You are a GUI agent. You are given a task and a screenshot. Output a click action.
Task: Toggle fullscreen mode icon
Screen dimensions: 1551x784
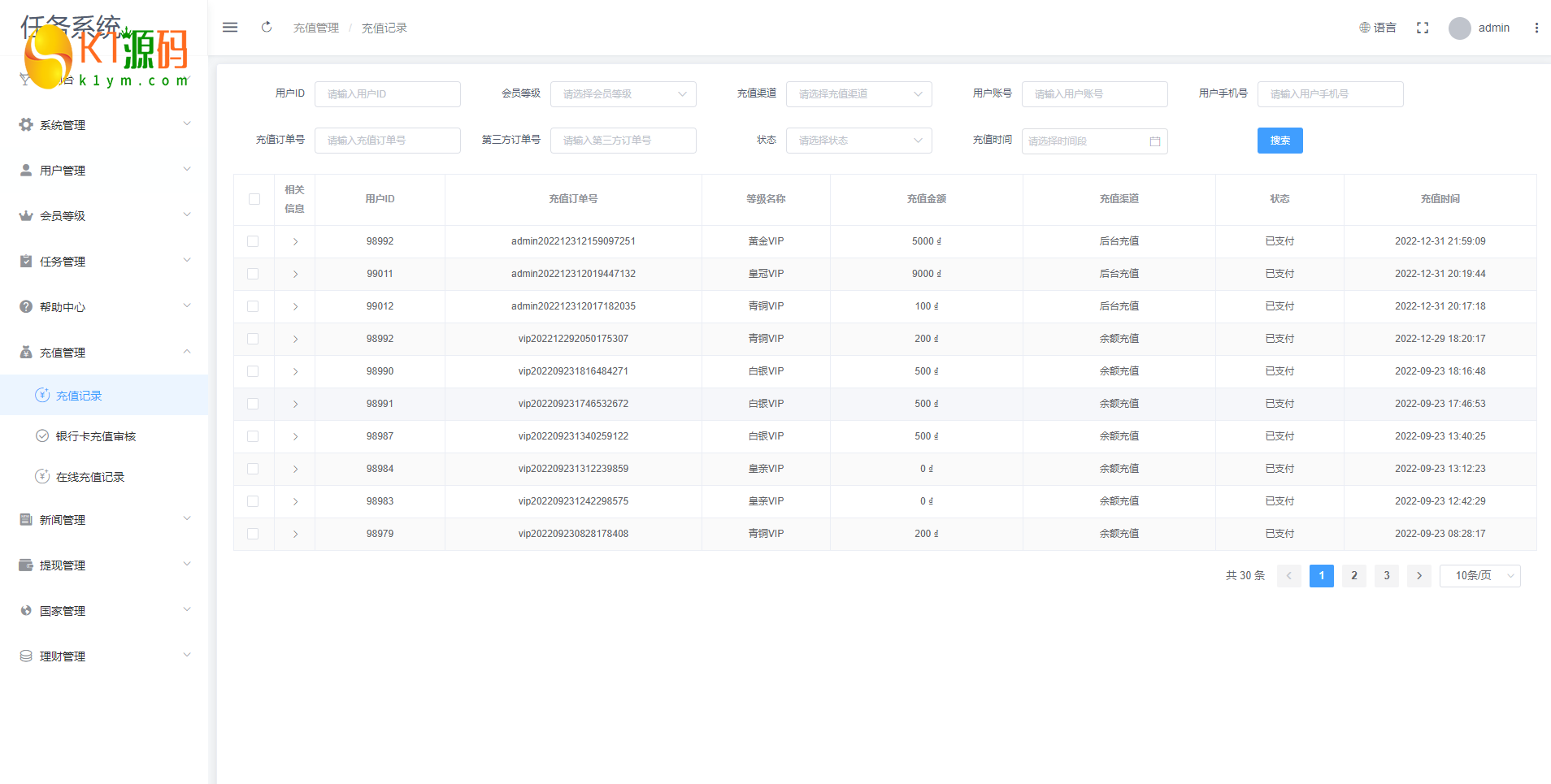1423,28
